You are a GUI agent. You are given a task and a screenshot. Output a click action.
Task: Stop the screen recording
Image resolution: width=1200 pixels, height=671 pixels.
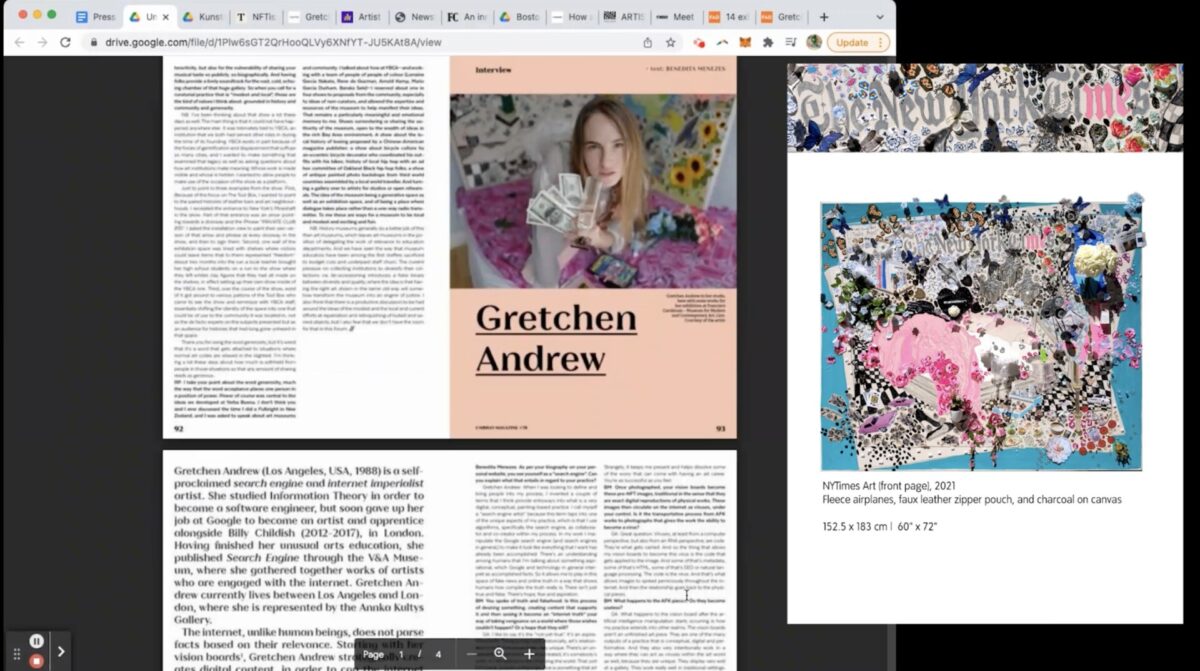(36, 660)
